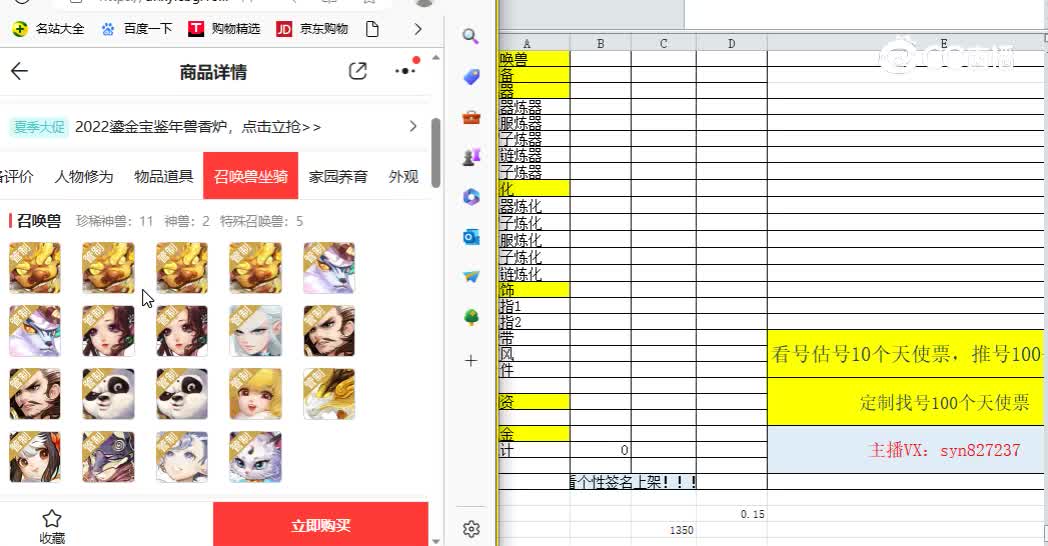This screenshot has width=1048, height=546.
Task: Select the purple hooded creature thumbnail
Action: coord(108,457)
